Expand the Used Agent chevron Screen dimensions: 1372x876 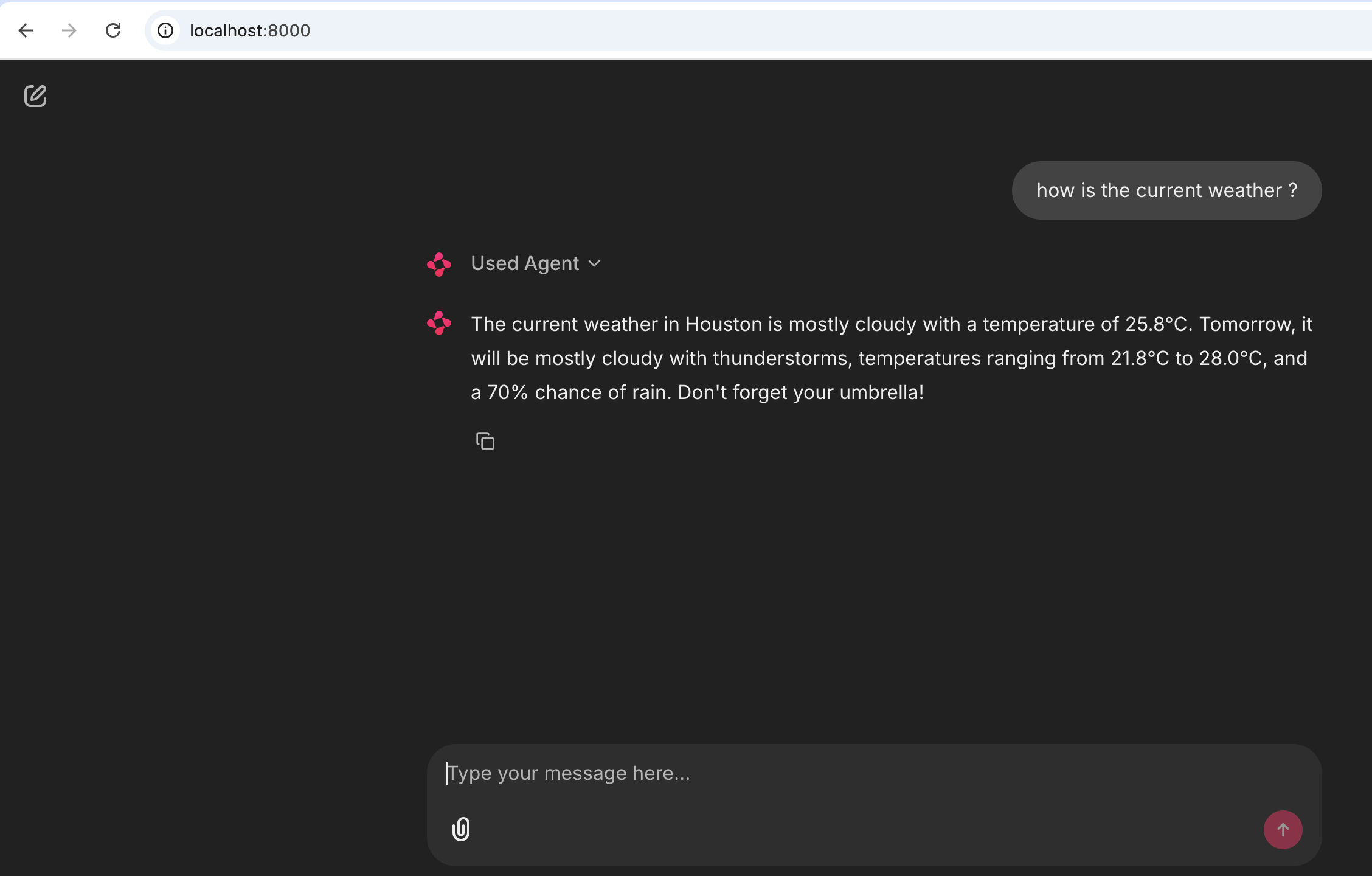(x=595, y=263)
